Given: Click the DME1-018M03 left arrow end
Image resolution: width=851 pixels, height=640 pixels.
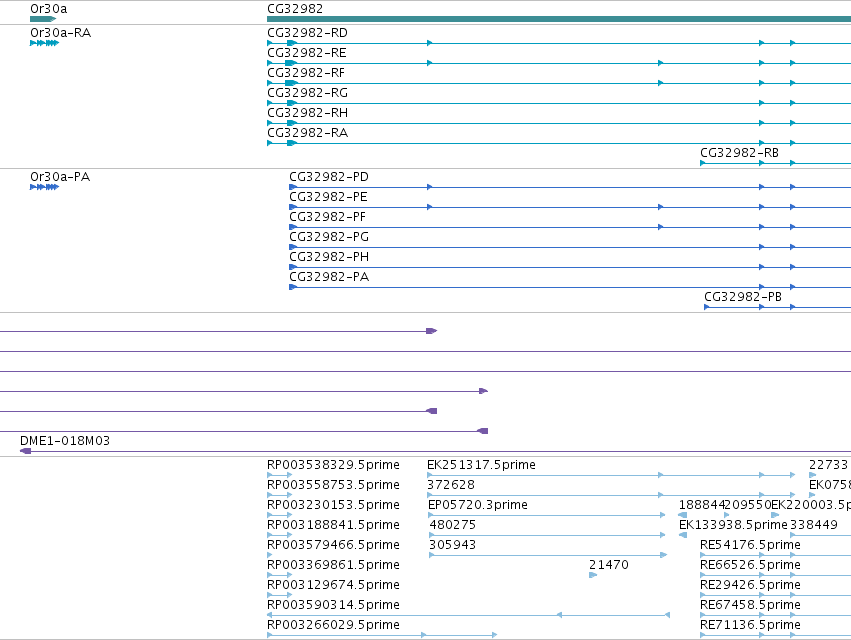Looking at the screenshot, I should 26,451.
